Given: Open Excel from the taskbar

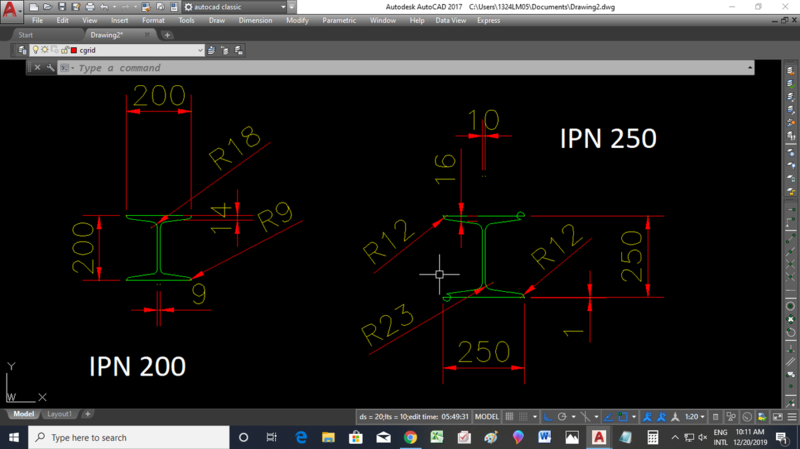Looking at the screenshot, I should [x=437, y=437].
